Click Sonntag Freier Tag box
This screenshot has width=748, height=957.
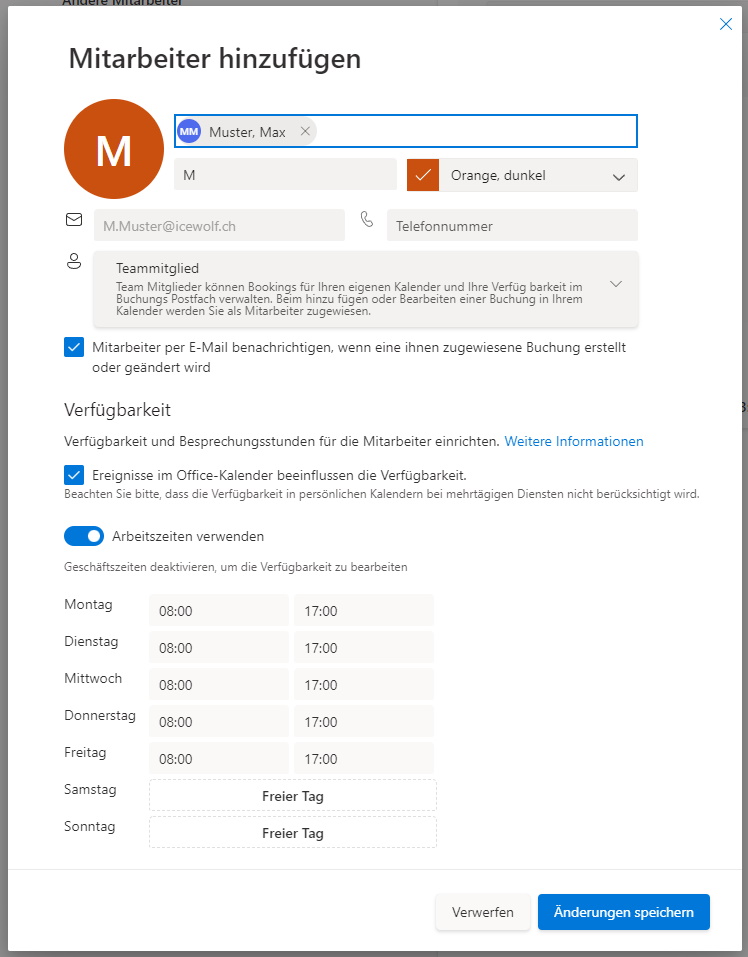(x=293, y=833)
